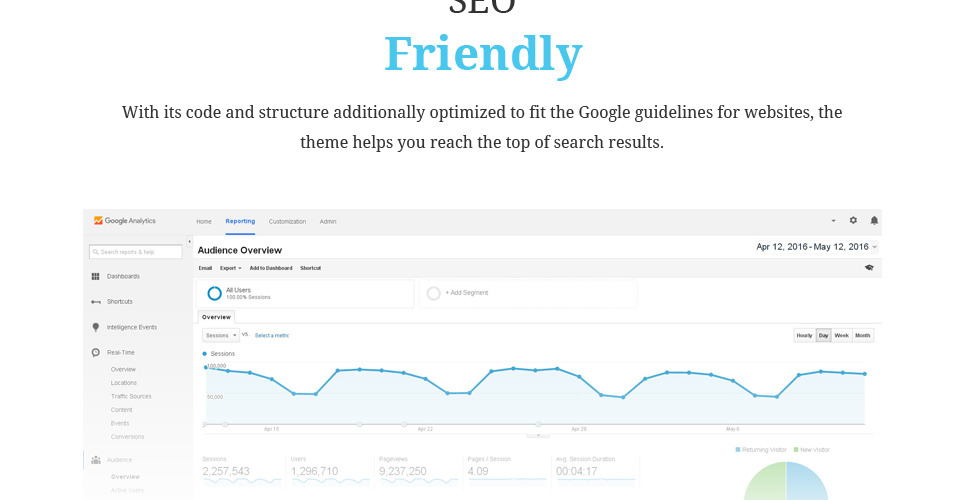Click the Shortcuts arrow icon in sidebar

tap(96, 302)
